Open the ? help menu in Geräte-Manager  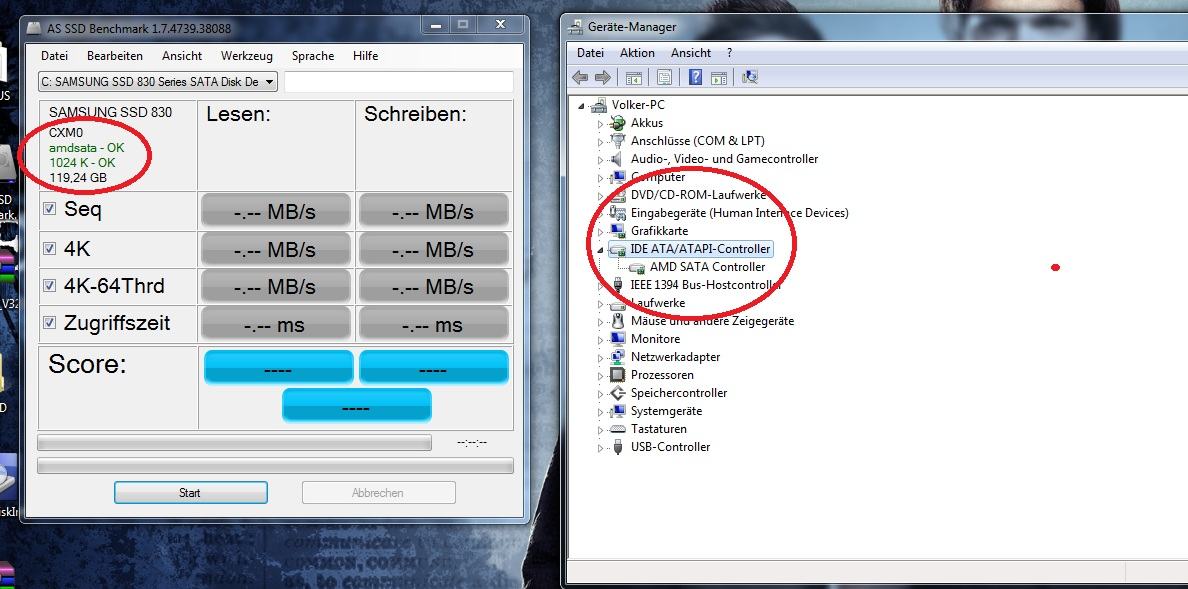(730, 53)
